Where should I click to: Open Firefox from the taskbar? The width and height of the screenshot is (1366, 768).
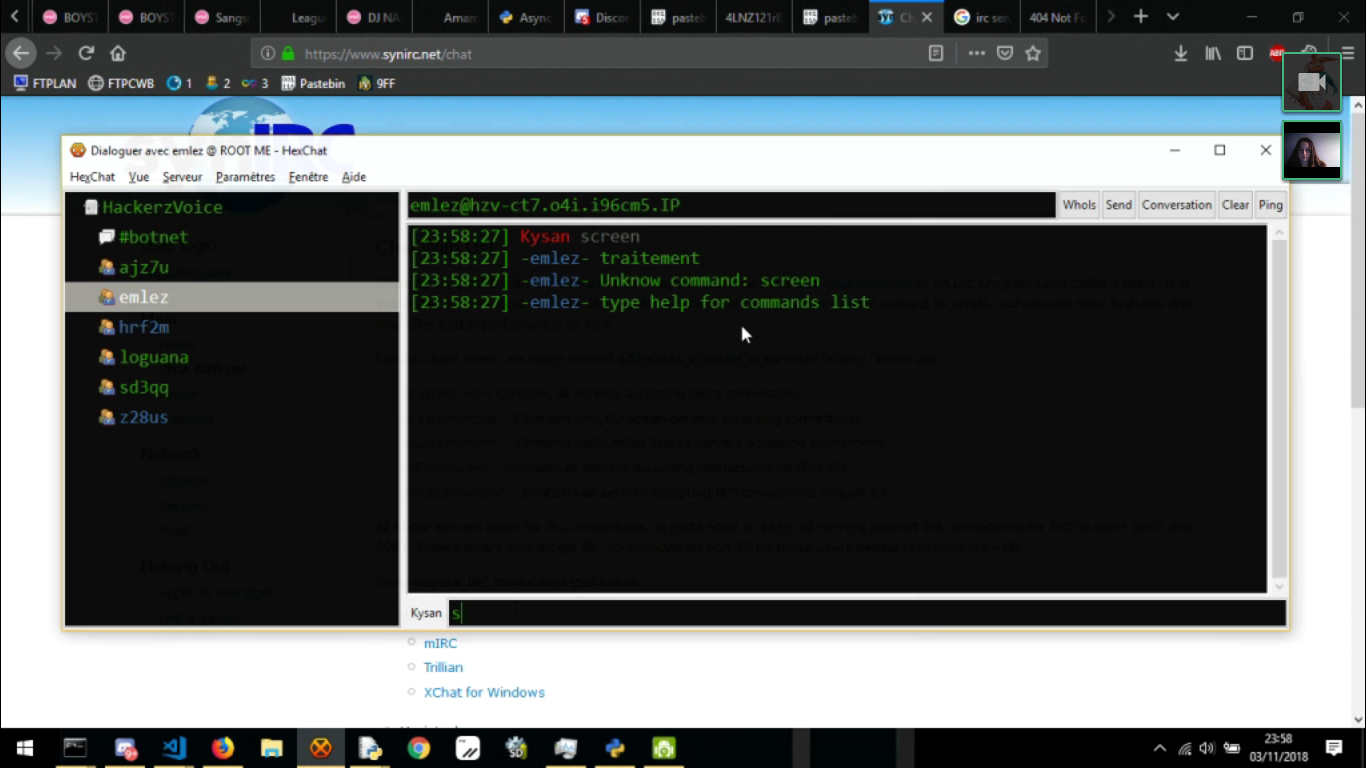pos(222,748)
